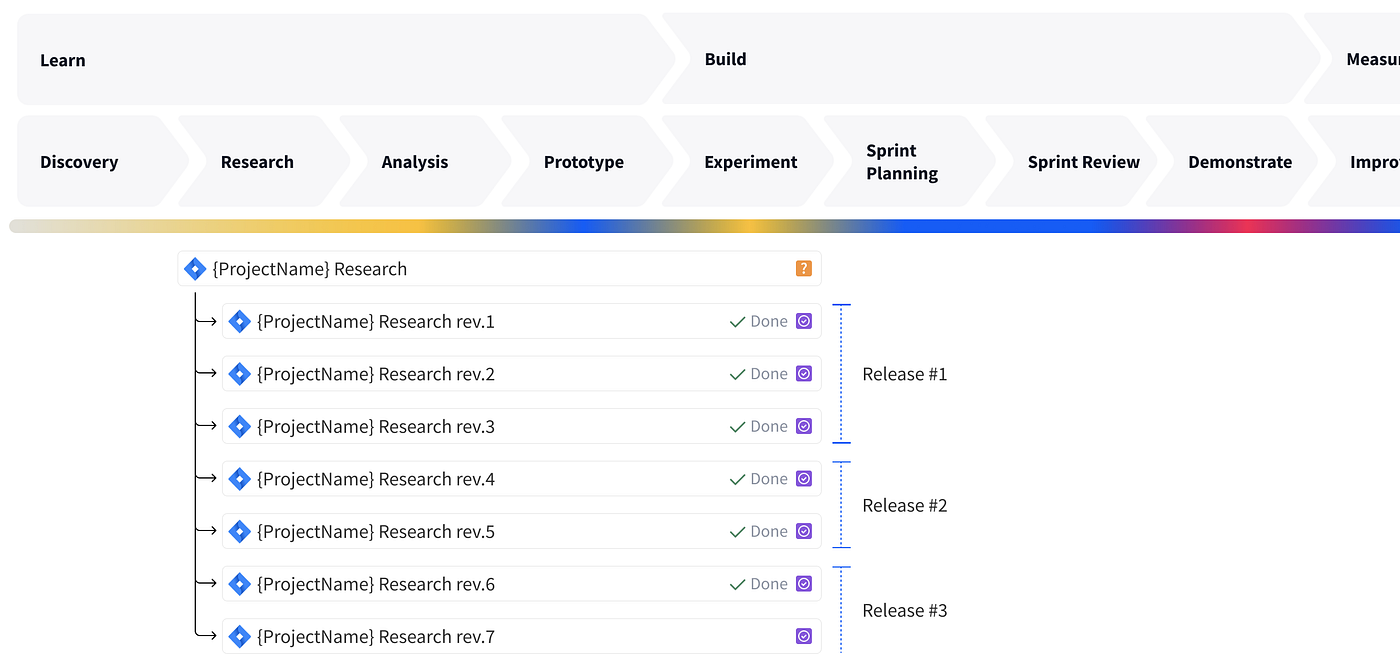Click the Experiment stage
The image size is (1400, 659).
(751, 161)
